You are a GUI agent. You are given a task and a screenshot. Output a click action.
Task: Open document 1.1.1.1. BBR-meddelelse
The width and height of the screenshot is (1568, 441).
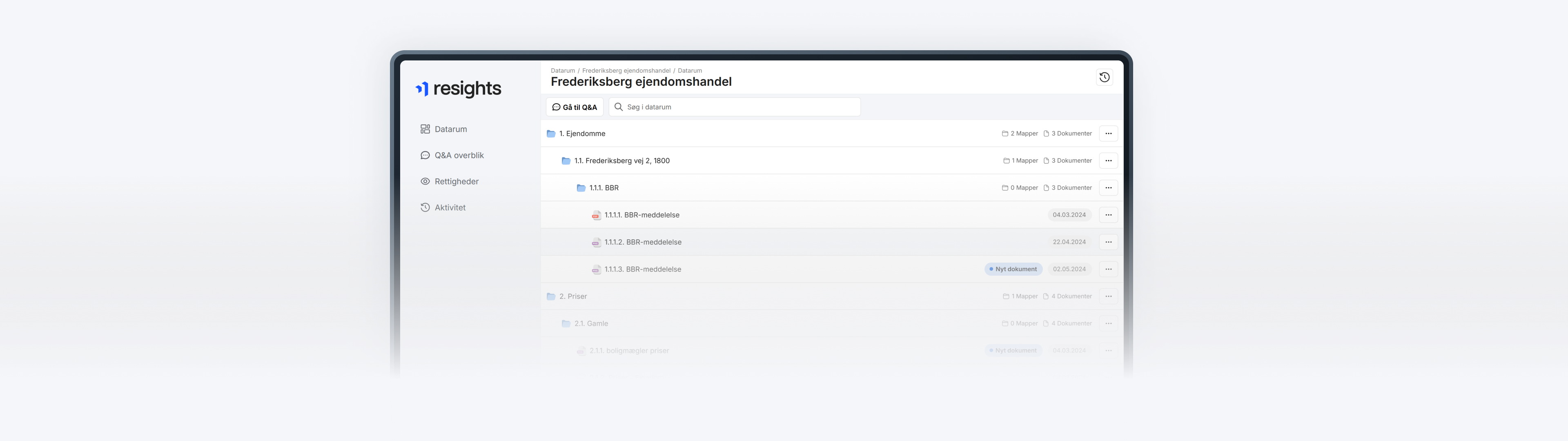641,215
